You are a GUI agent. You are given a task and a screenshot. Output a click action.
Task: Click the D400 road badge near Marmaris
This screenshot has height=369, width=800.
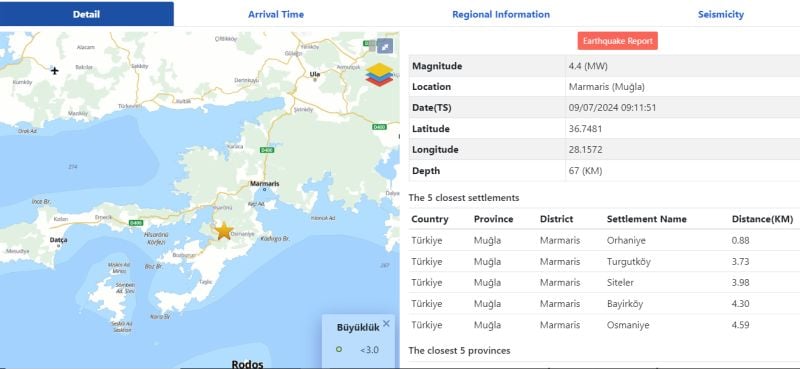pos(267,150)
